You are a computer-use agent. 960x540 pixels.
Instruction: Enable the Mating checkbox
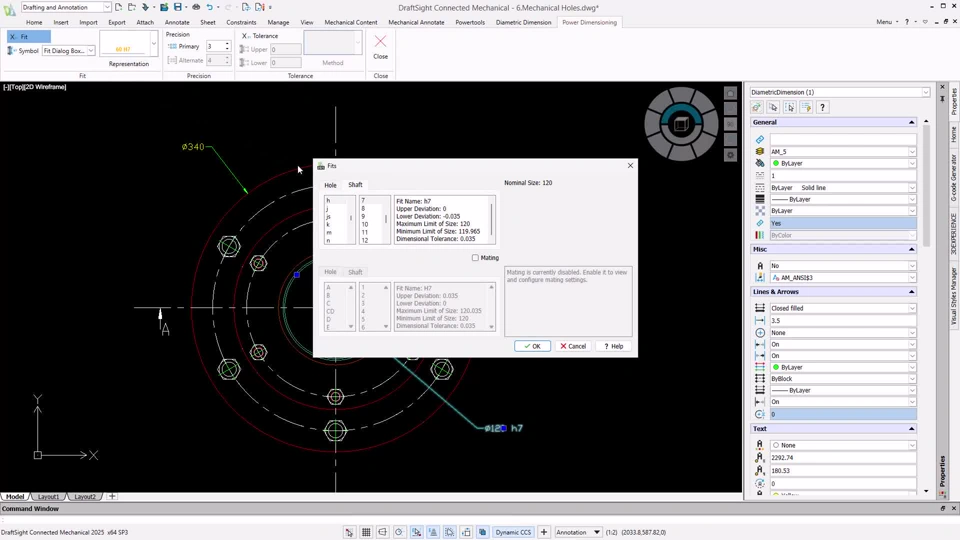(x=475, y=258)
